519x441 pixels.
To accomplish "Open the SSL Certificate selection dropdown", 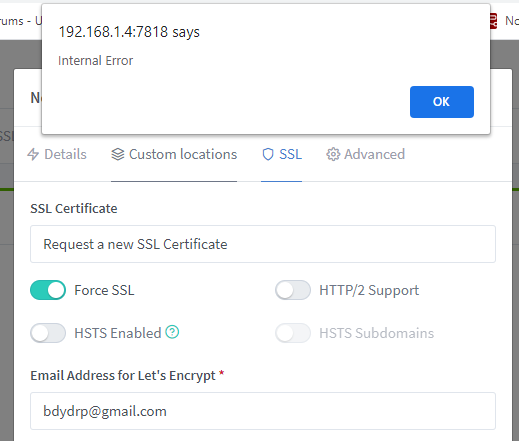I will point(263,244).
